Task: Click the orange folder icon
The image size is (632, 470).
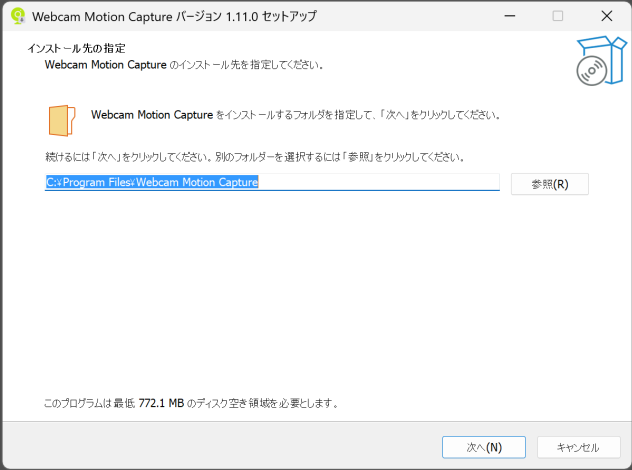Action: 62,121
